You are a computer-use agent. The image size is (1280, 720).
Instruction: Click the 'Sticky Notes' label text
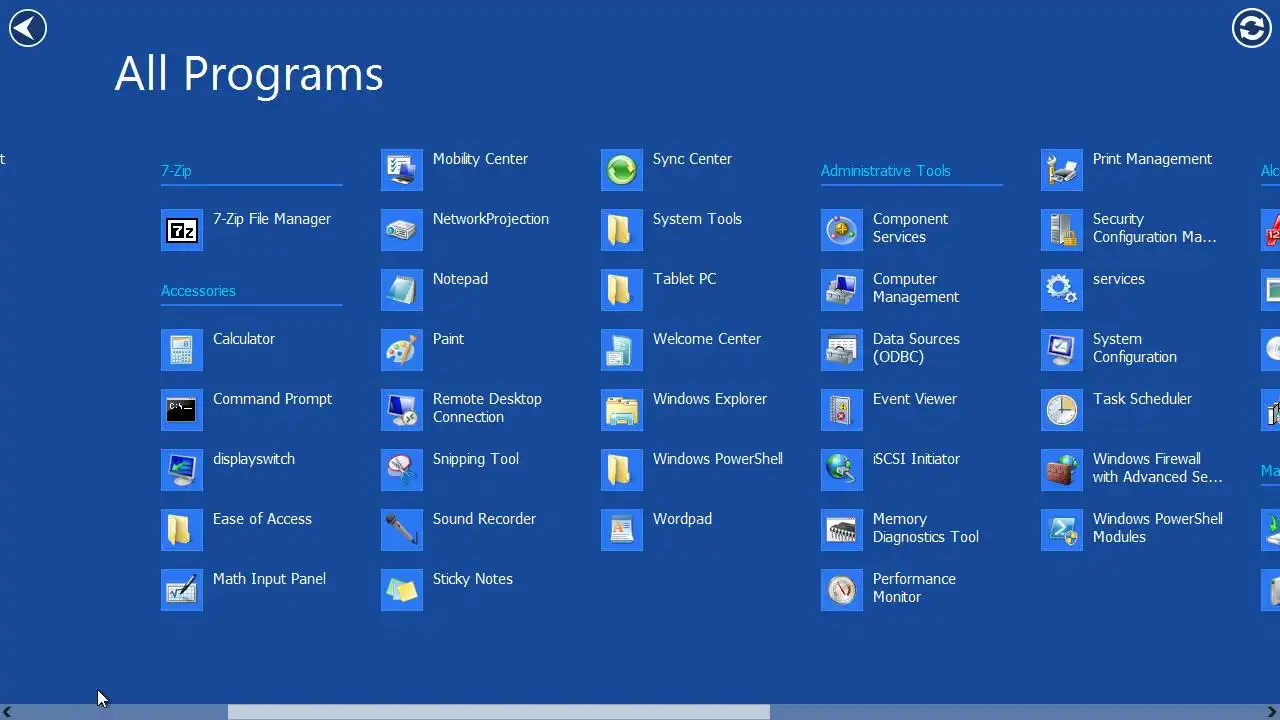tap(473, 579)
